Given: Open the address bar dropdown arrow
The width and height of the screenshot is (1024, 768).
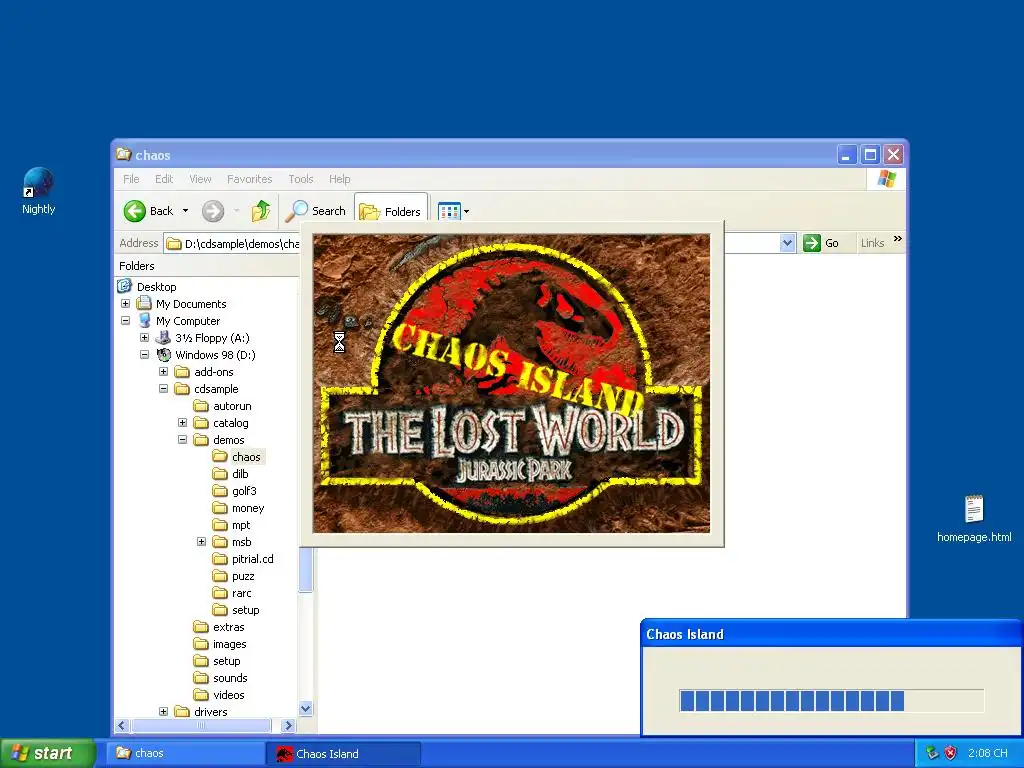Looking at the screenshot, I should (x=787, y=243).
